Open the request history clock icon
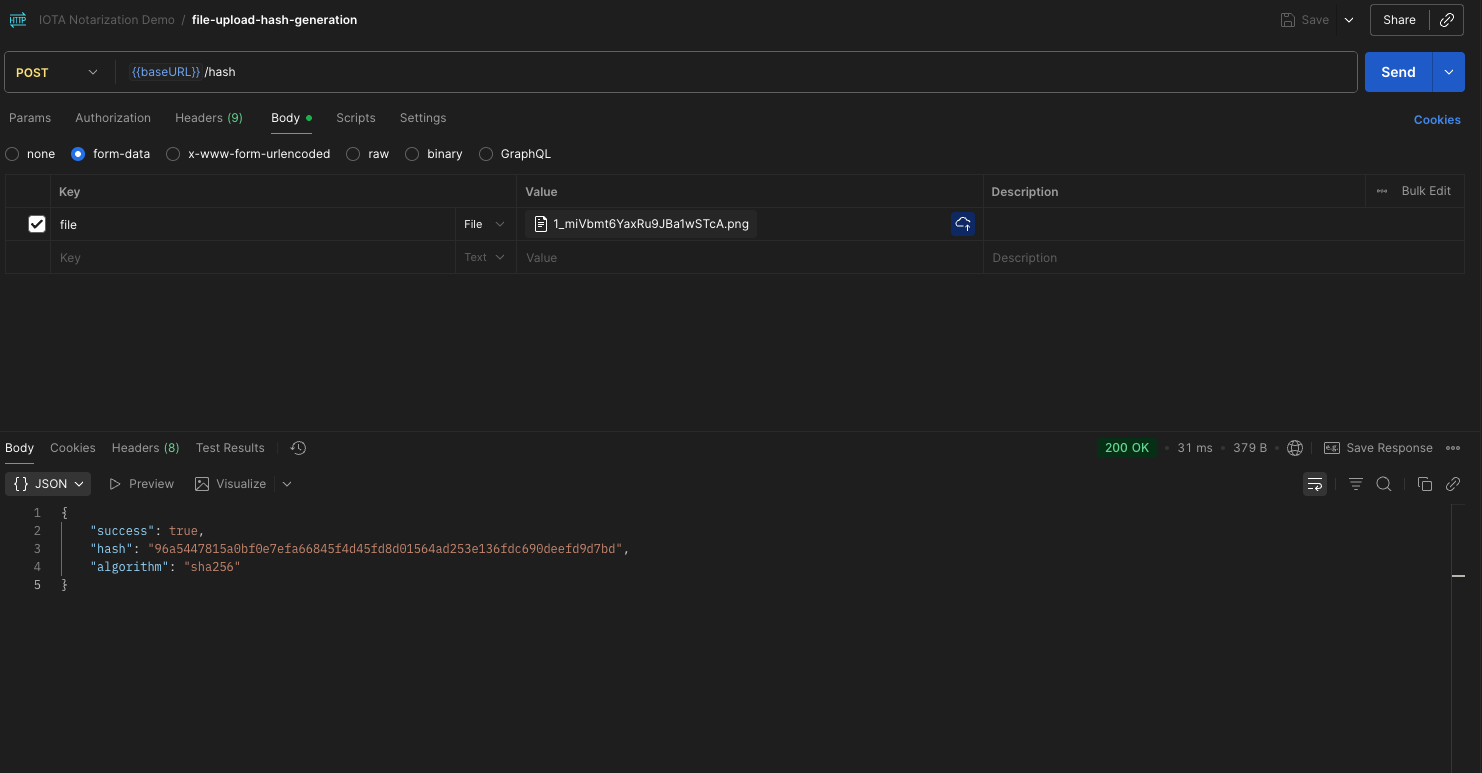 (x=297, y=448)
